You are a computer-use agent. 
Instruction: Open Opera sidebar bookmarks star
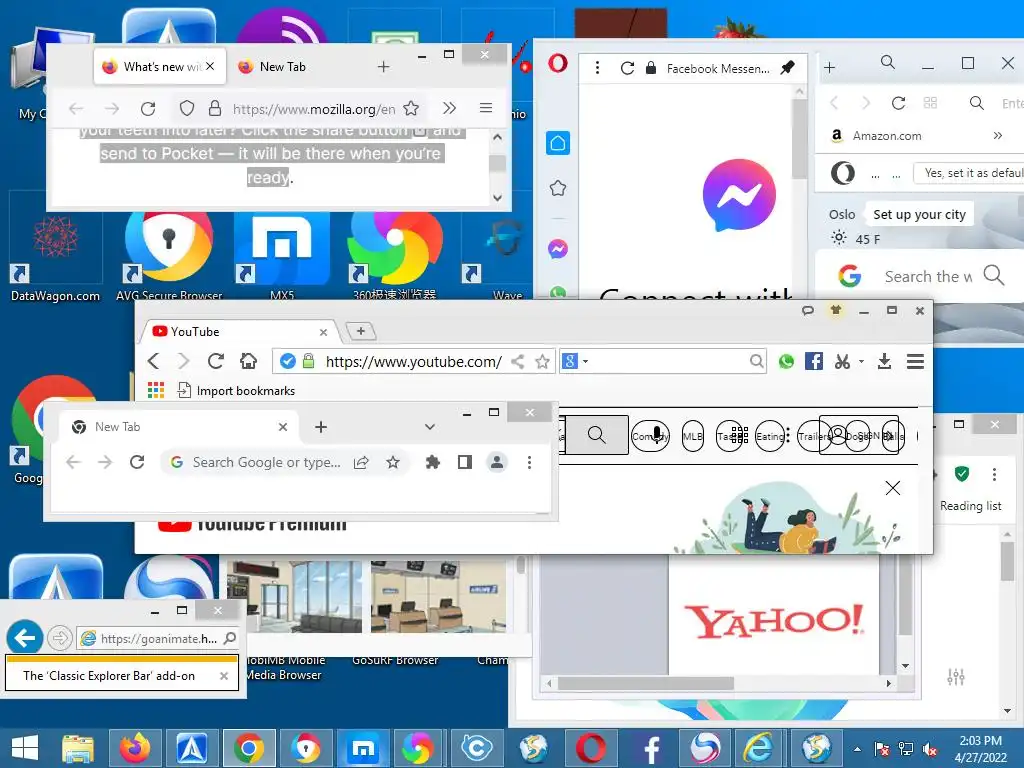coord(558,189)
